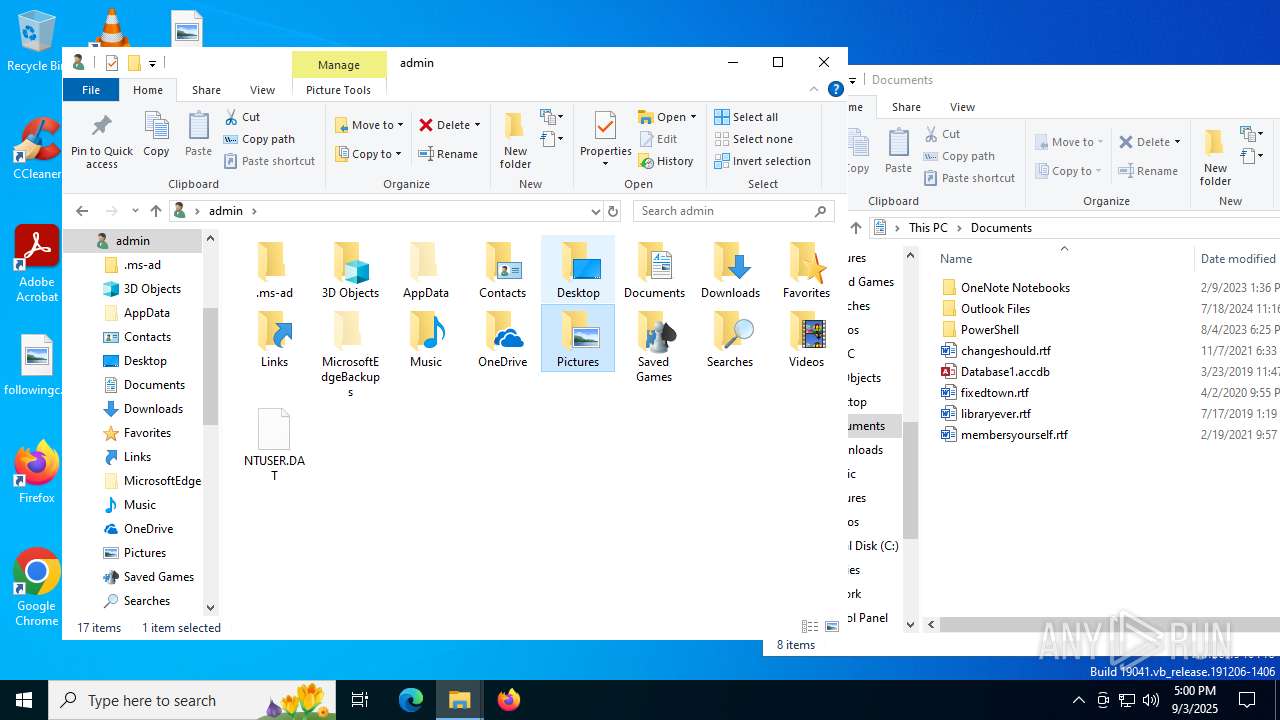Expand the ribbon New item dropdown

[552, 117]
